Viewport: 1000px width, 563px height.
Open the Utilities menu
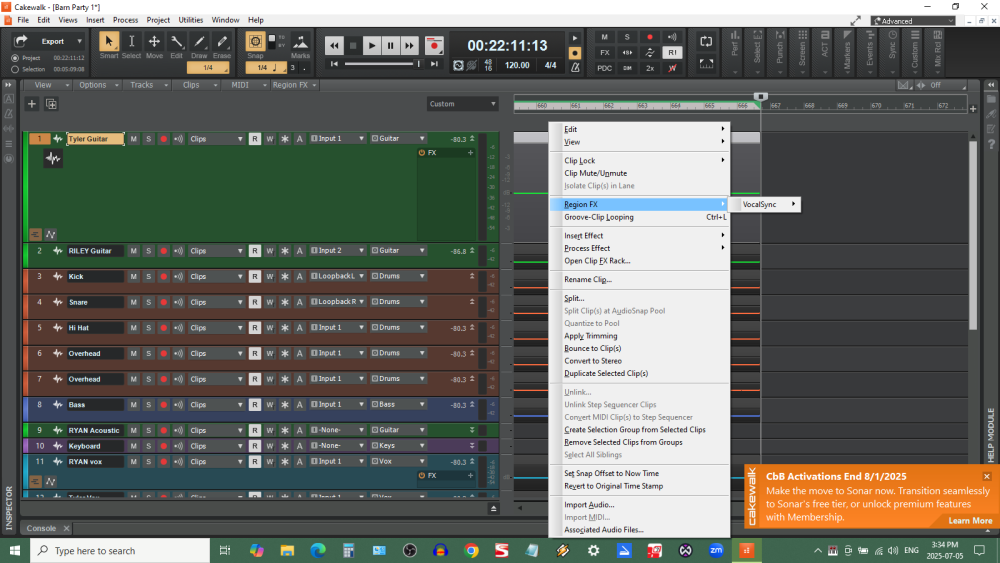coord(191,20)
